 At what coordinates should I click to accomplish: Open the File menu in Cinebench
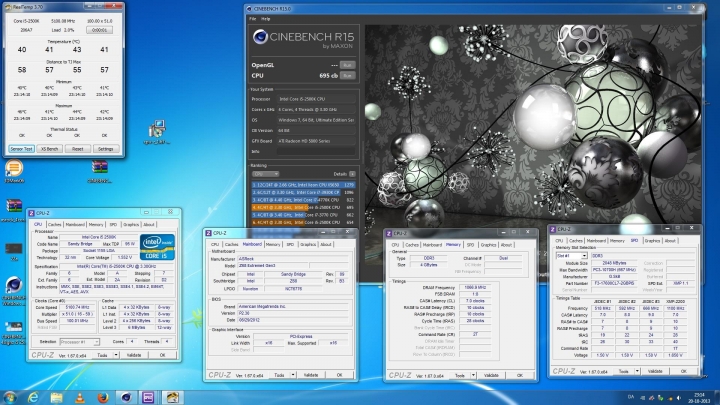pyautogui.click(x=252, y=19)
